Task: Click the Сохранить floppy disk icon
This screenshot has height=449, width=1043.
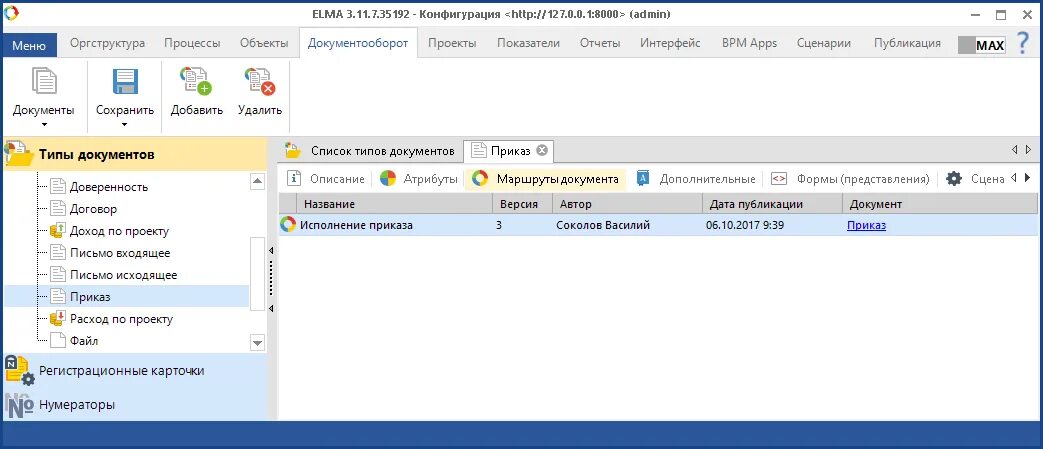Action: (x=125, y=81)
